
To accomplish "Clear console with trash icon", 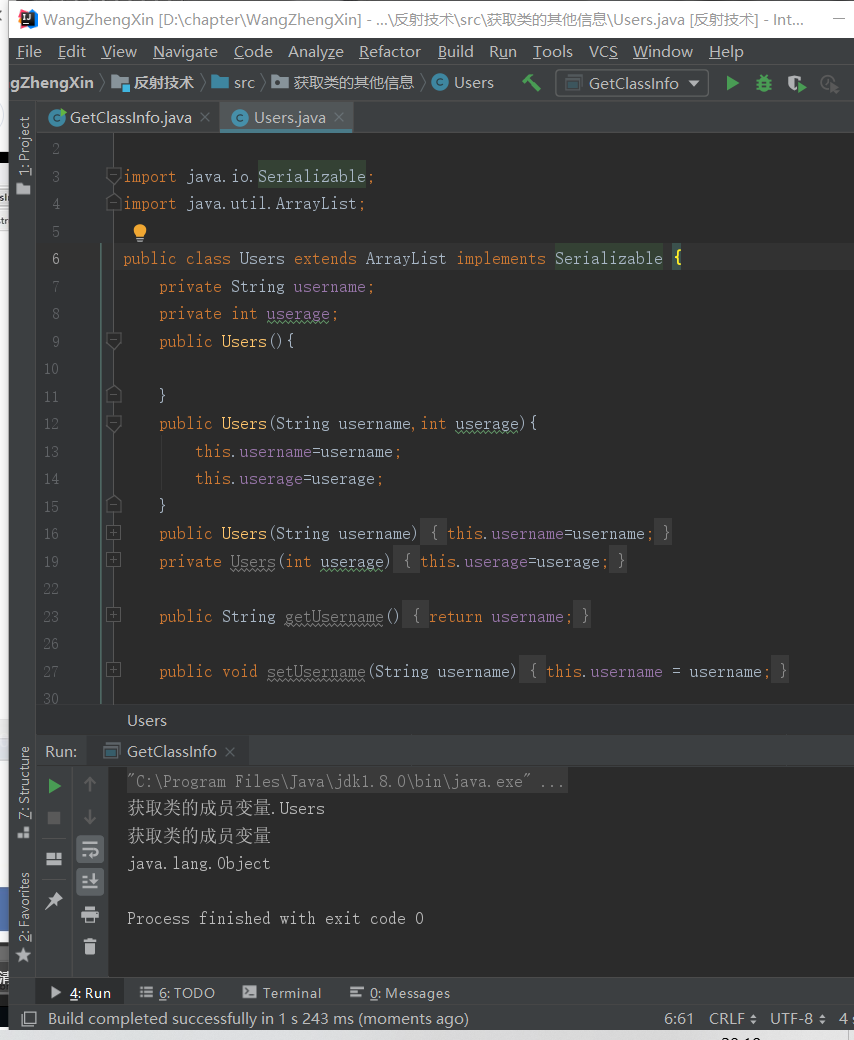I will click(x=90, y=946).
